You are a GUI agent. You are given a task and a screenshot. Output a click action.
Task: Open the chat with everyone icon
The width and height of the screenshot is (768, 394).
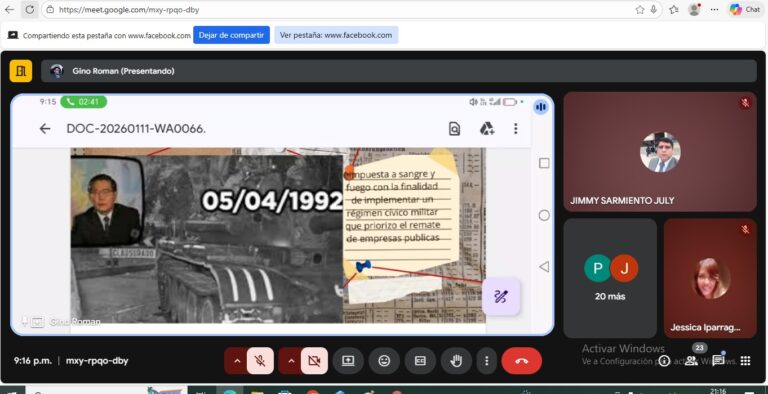tap(719, 361)
